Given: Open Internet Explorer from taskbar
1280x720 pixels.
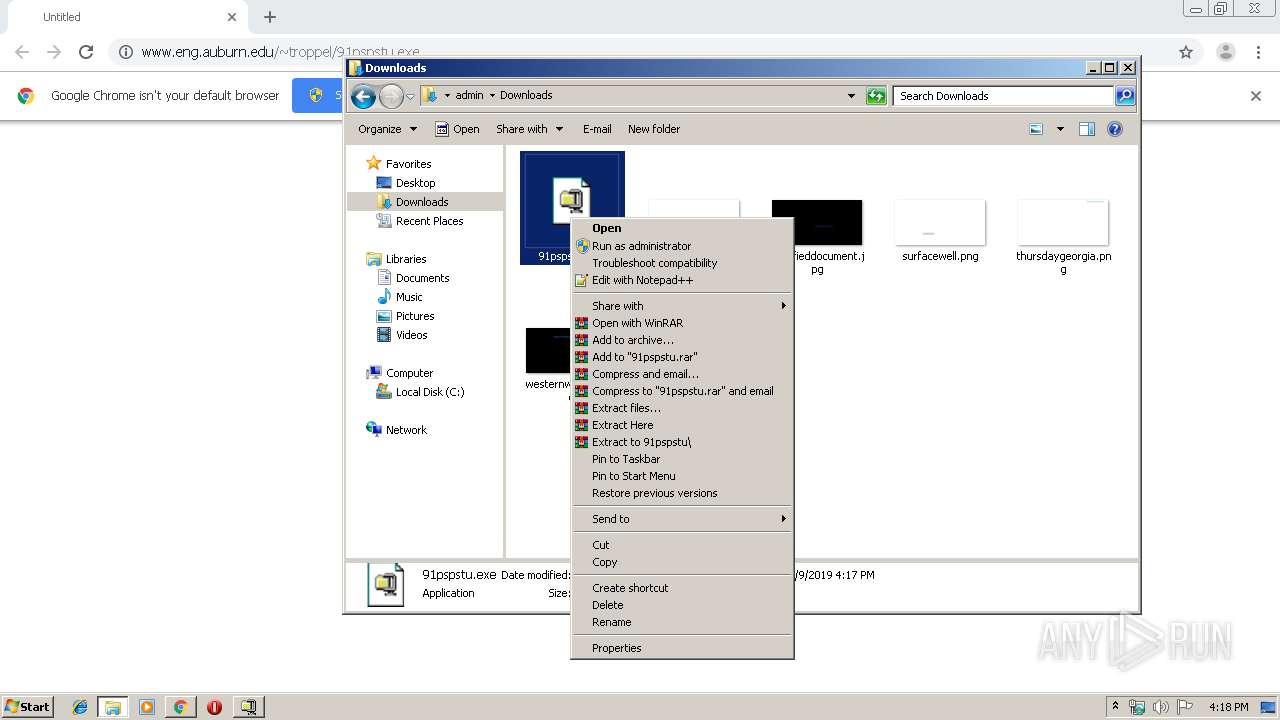Looking at the screenshot, I should click(x=80, y=707).
